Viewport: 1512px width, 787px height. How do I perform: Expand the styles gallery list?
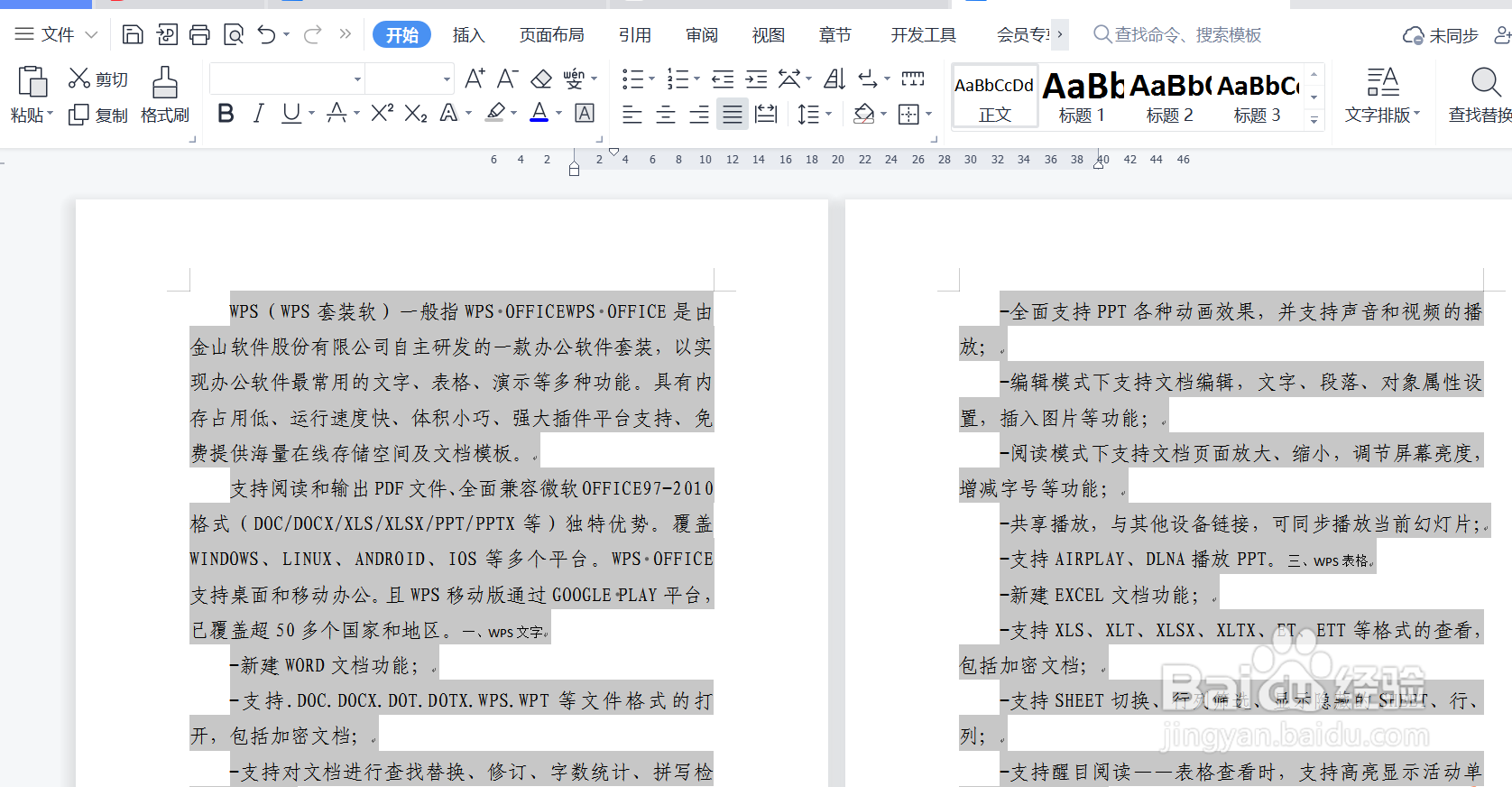pos(1314,119)
